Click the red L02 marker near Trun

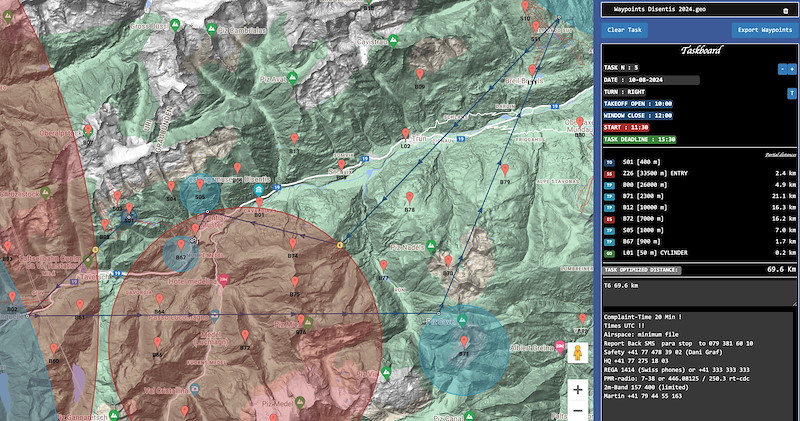tap(405, 134)
